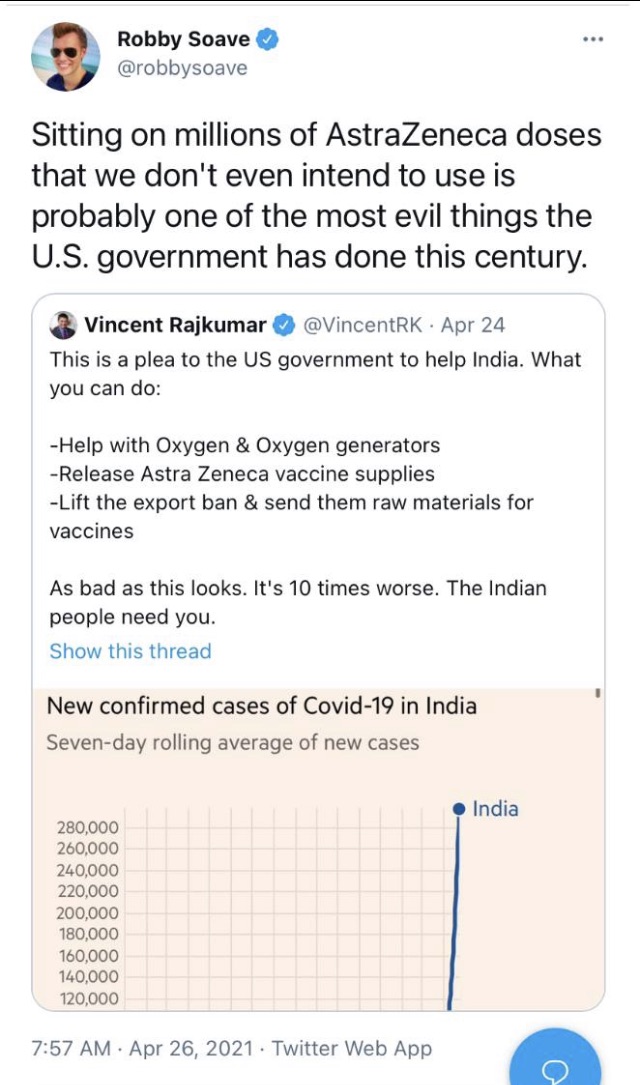
Task: Click Robby Soave's blue verified badge
Action: pos(268,39)
